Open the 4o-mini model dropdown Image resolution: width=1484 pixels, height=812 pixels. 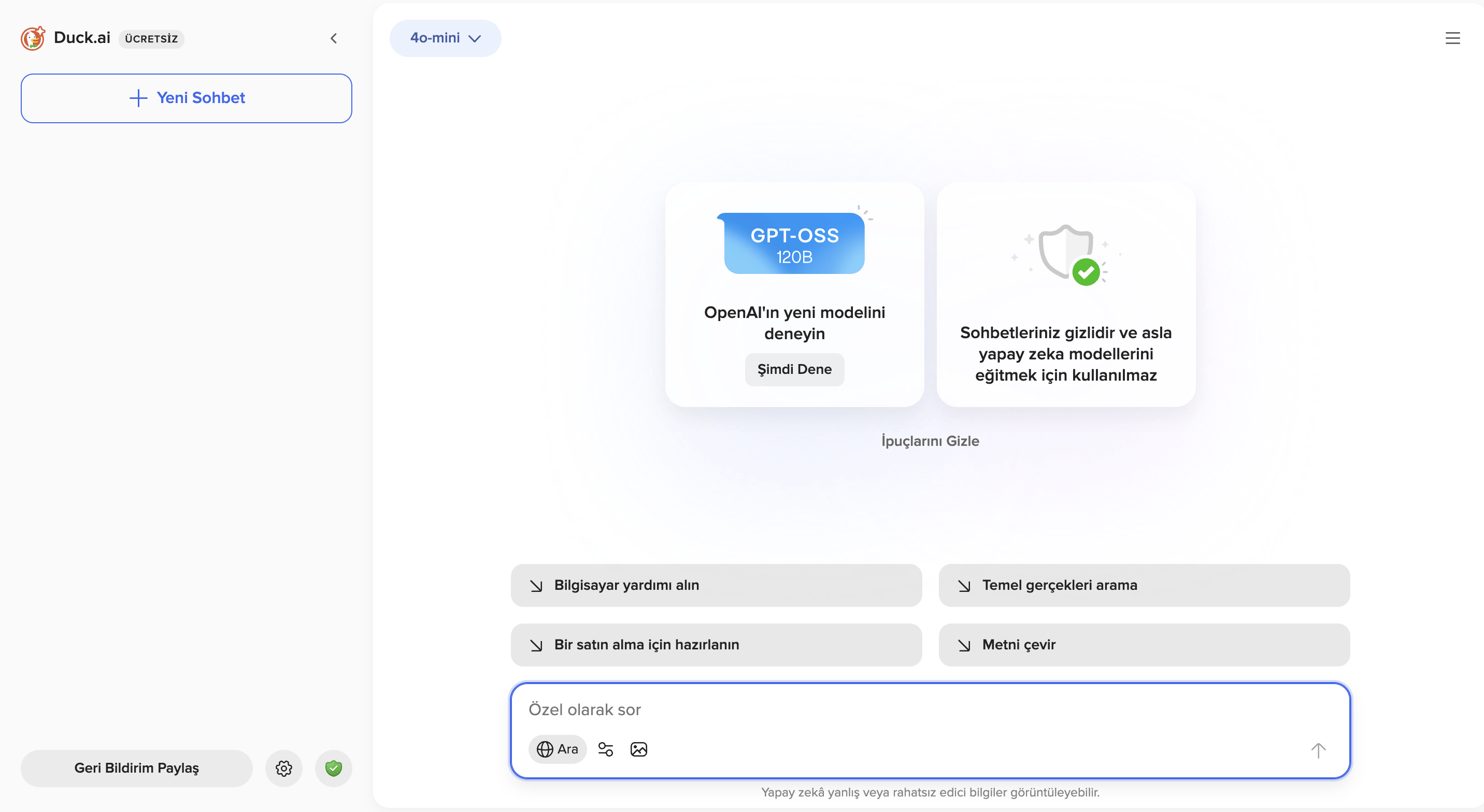point(445,38)
